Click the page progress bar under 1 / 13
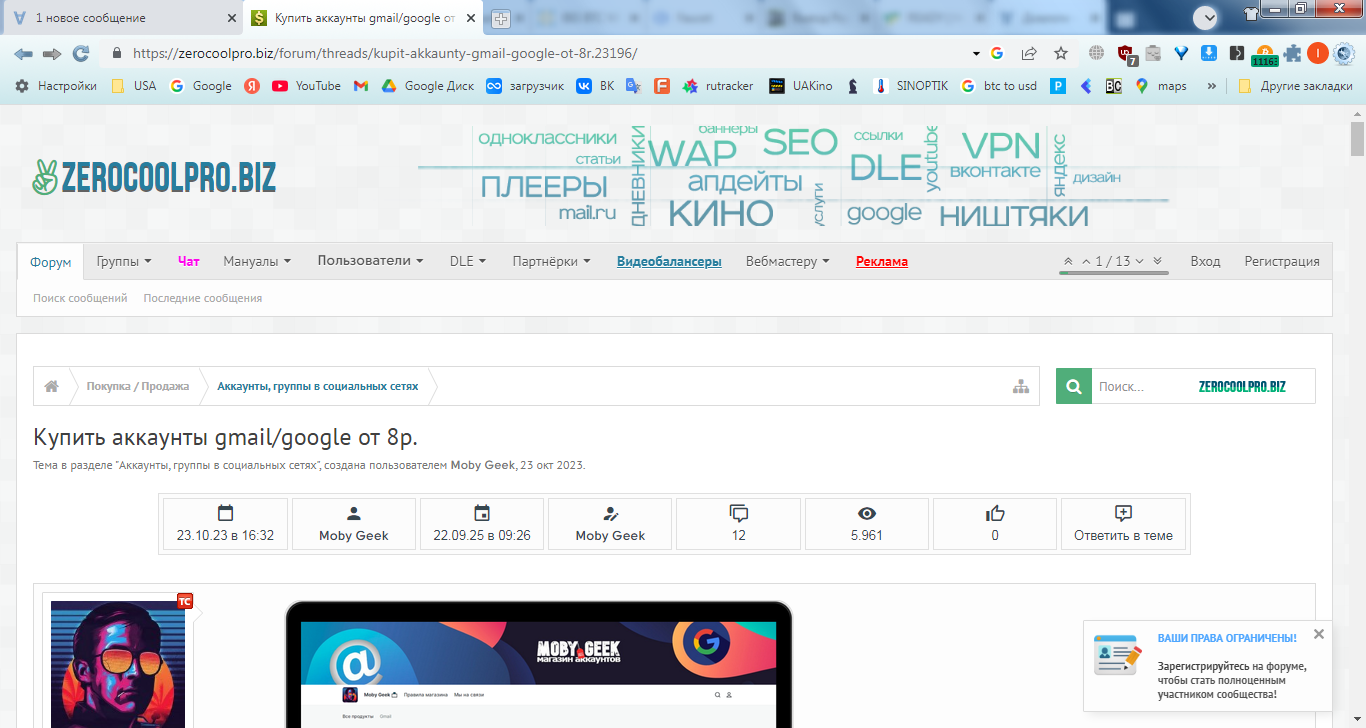The image size is (1366, 728). (x=1113, y=272)
